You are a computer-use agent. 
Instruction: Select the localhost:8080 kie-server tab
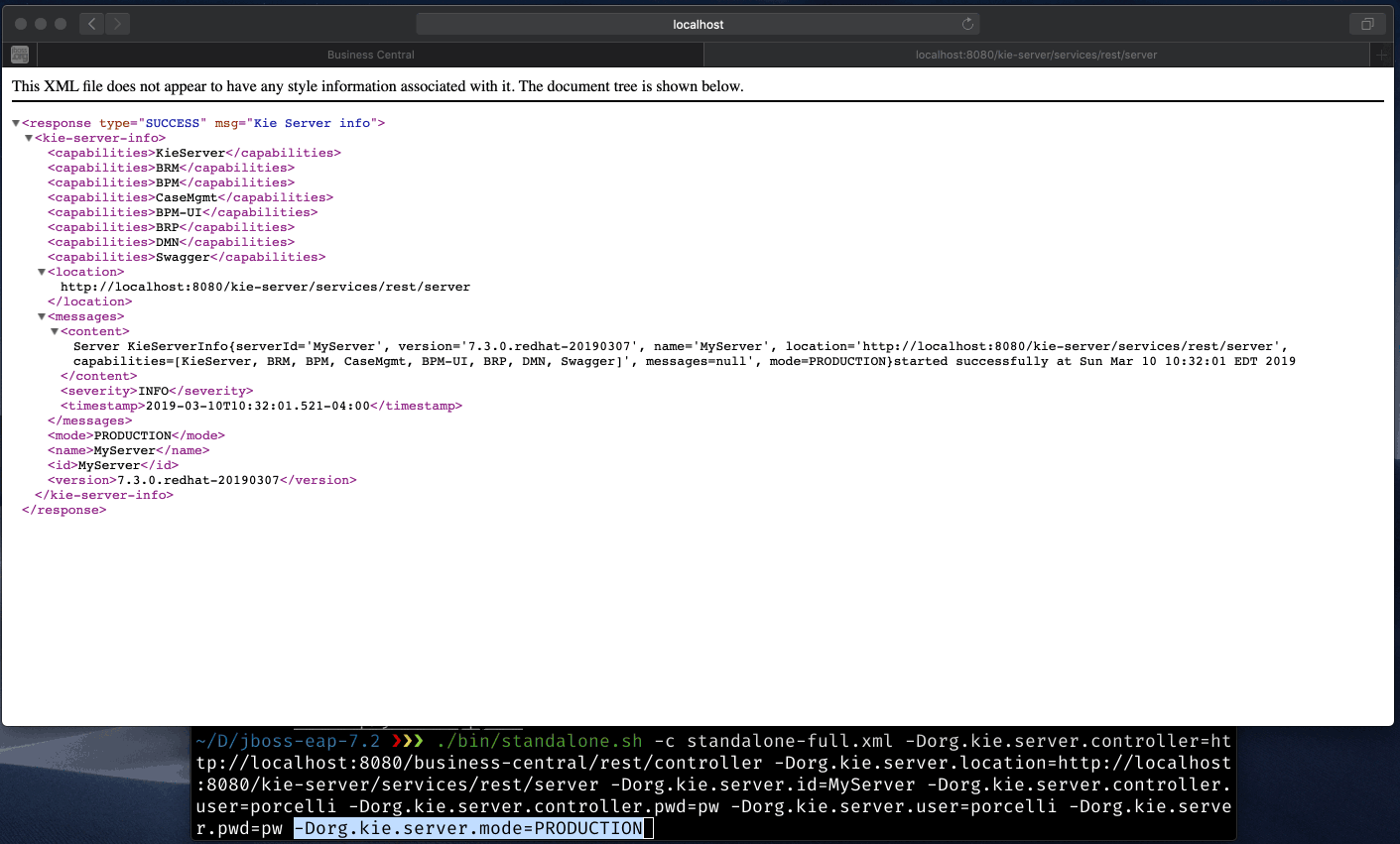[x=1035, y=55]
